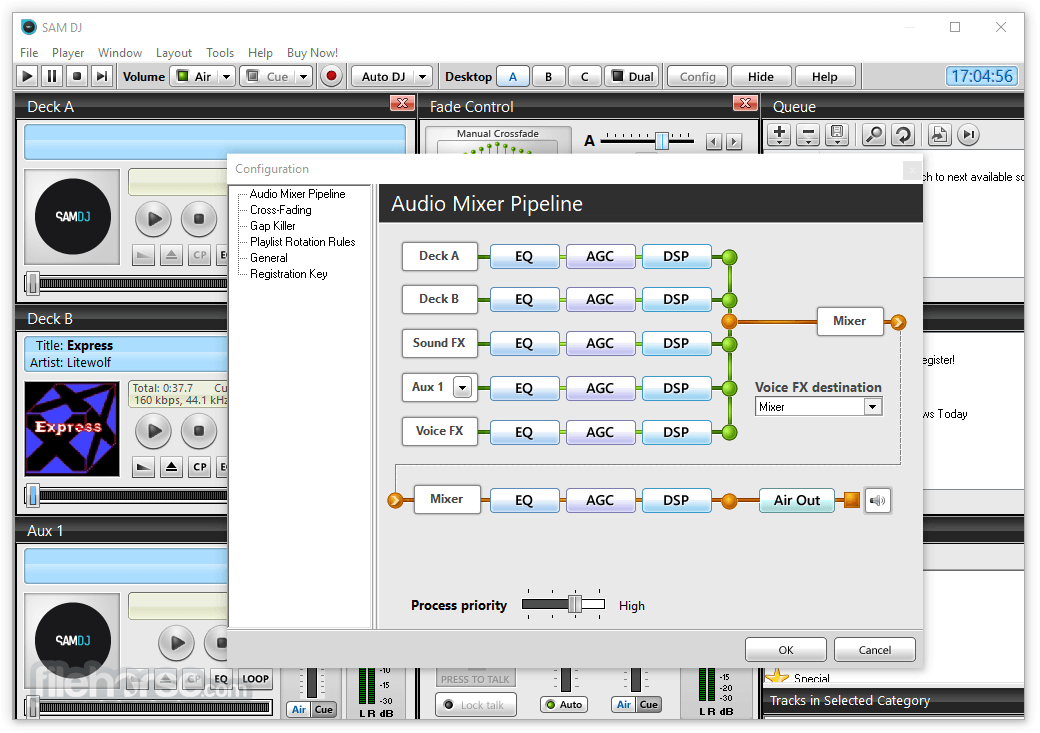Click the Queue Skip-to-next icon
Viewport: 1040px width, 733px height.
(x=968, y=135)
